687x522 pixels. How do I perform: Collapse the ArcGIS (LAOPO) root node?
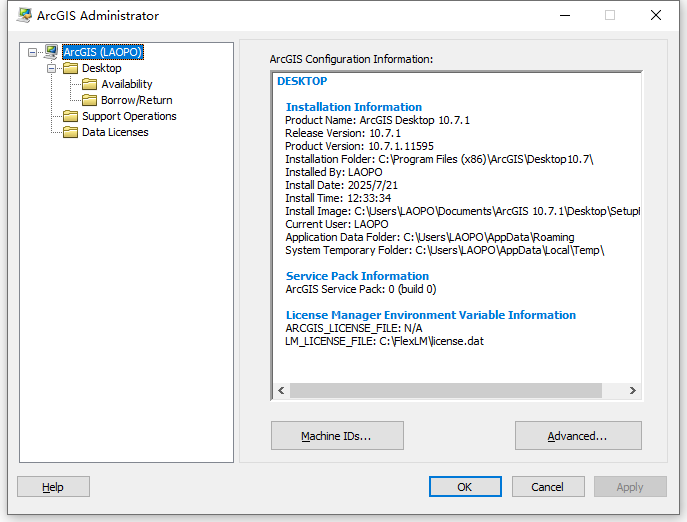(32, 52)
